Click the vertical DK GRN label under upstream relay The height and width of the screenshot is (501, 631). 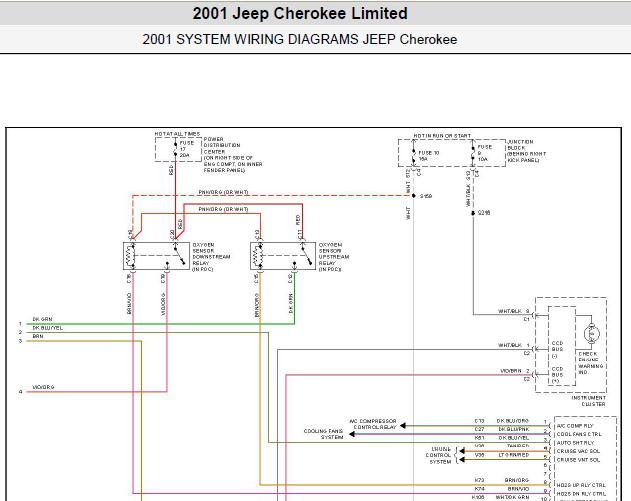point(291,303)
